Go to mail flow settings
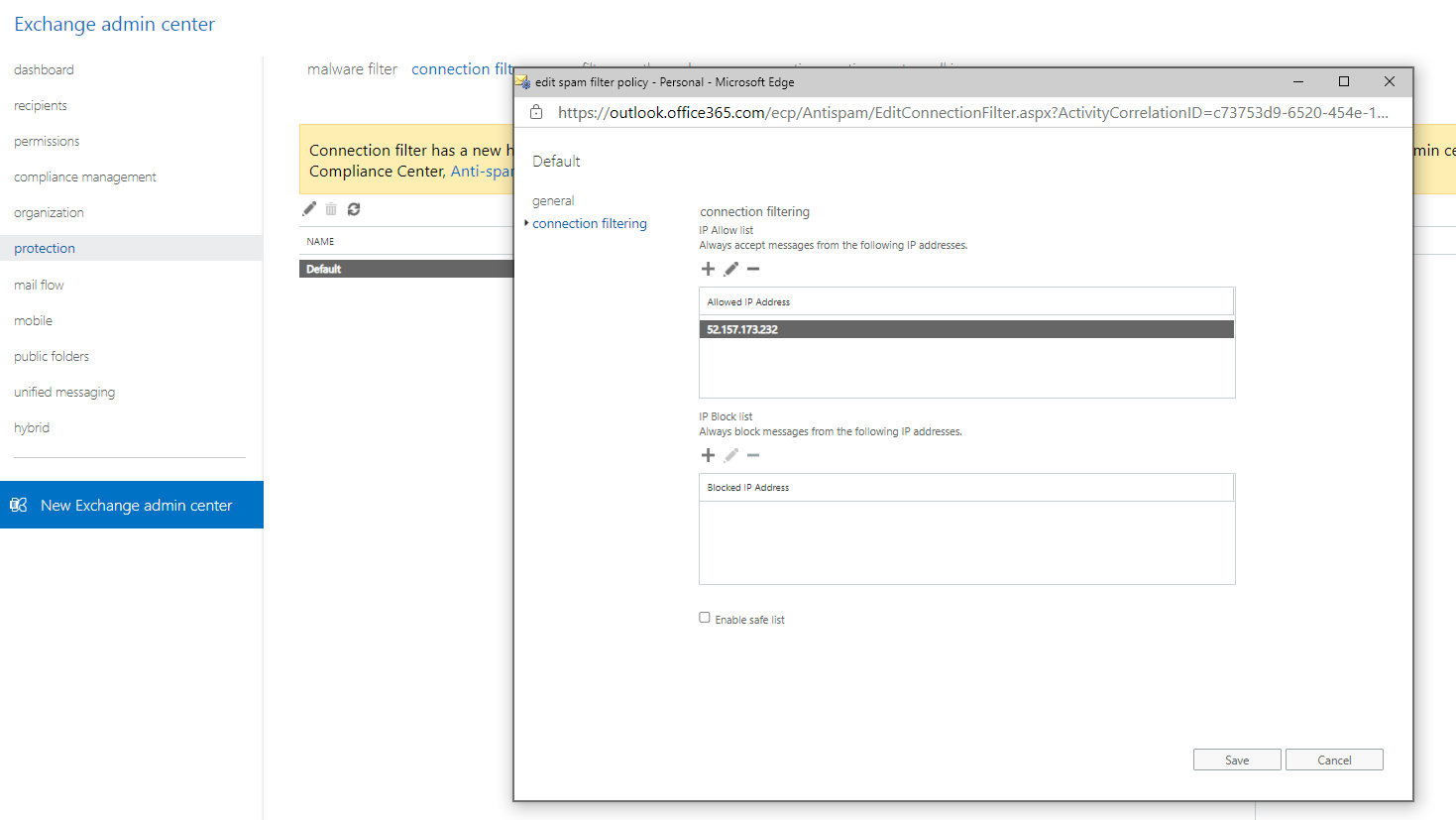Screen dimensions: 1456x820 click(39, 285)
